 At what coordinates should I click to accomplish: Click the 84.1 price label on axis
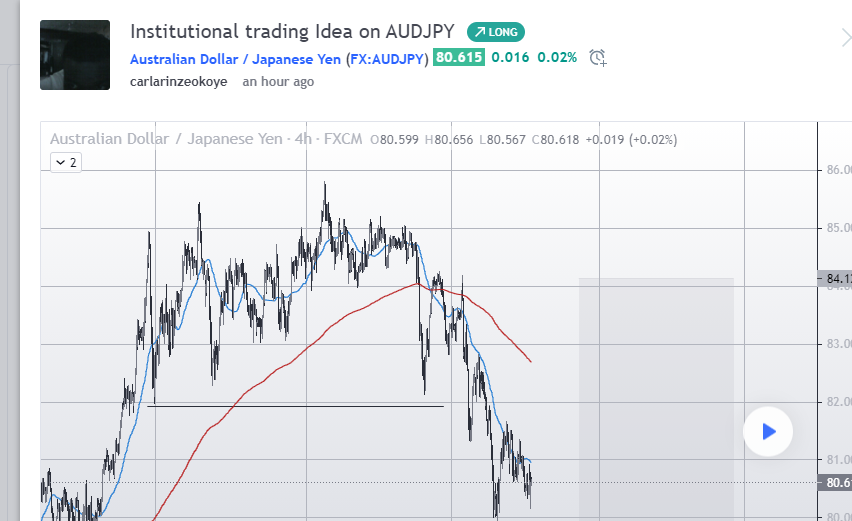point(836,279)
